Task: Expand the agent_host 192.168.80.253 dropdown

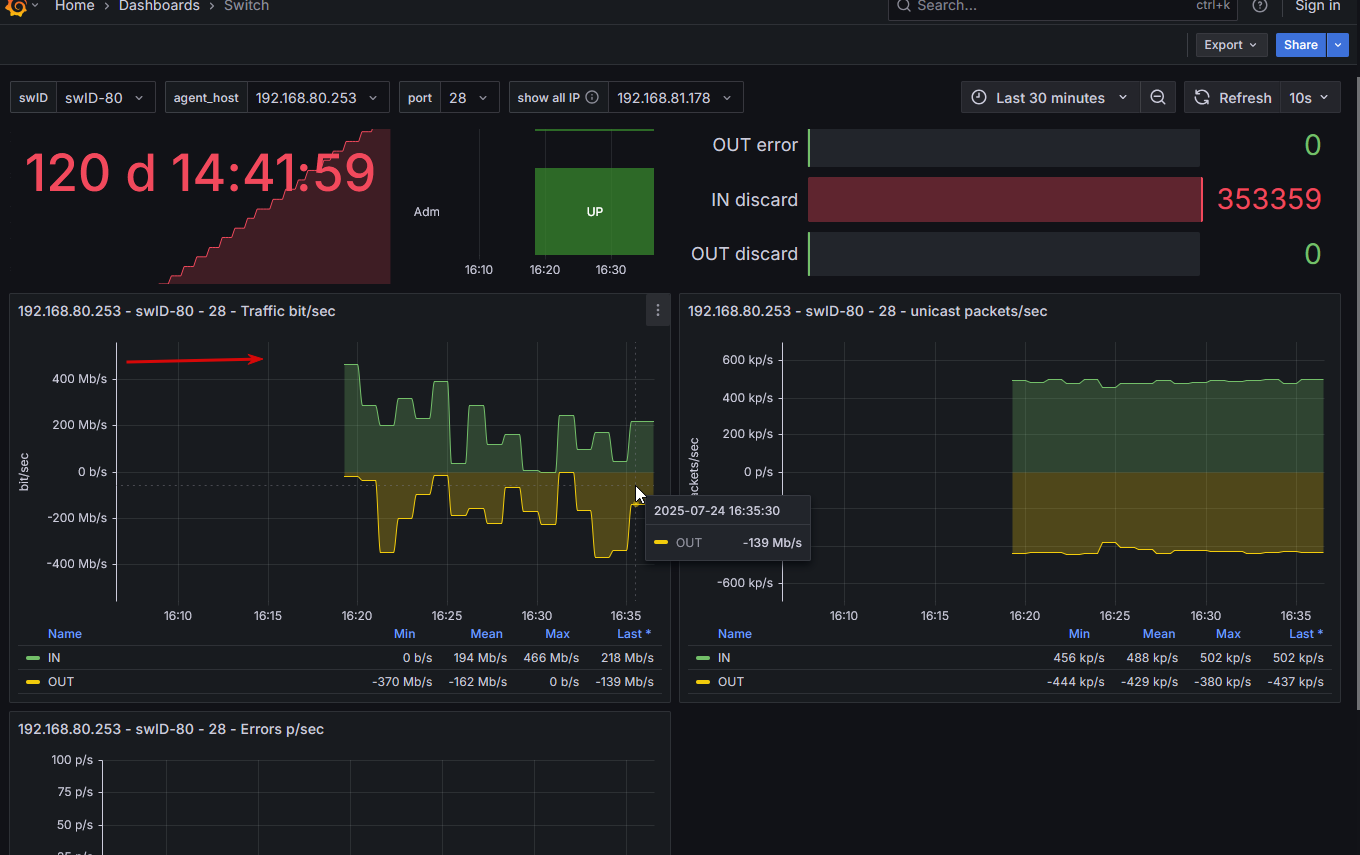Action: (318, 98)
